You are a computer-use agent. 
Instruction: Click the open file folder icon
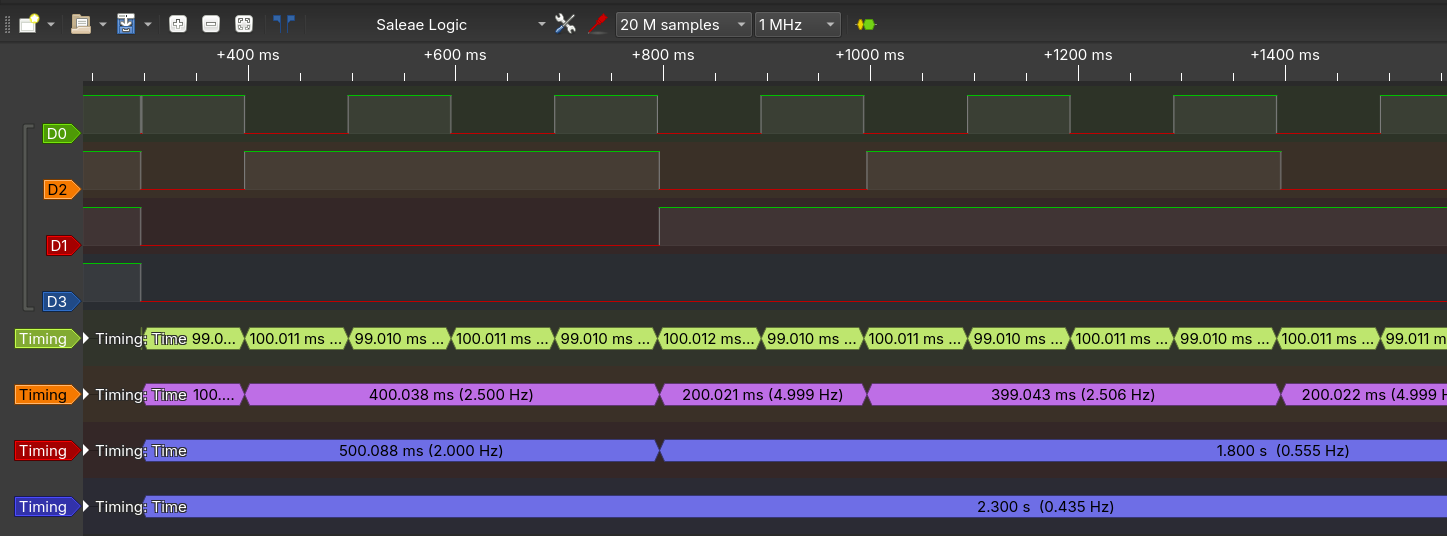click(81, 24)
